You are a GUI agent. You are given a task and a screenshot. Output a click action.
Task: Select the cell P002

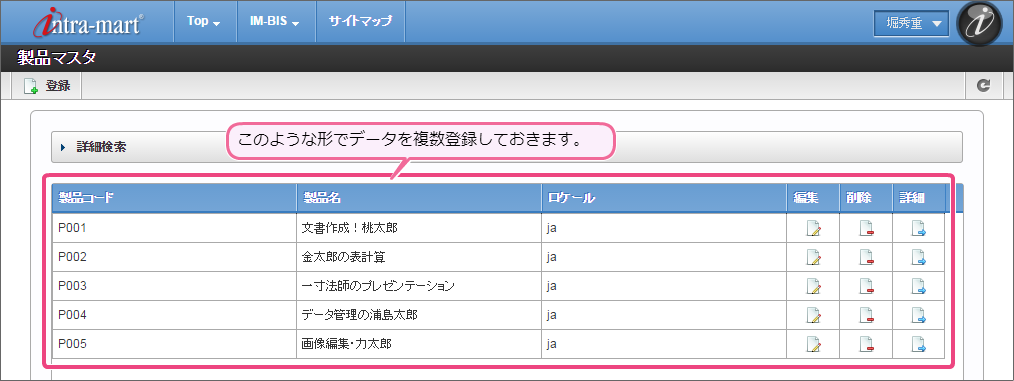tap(175, 257)
